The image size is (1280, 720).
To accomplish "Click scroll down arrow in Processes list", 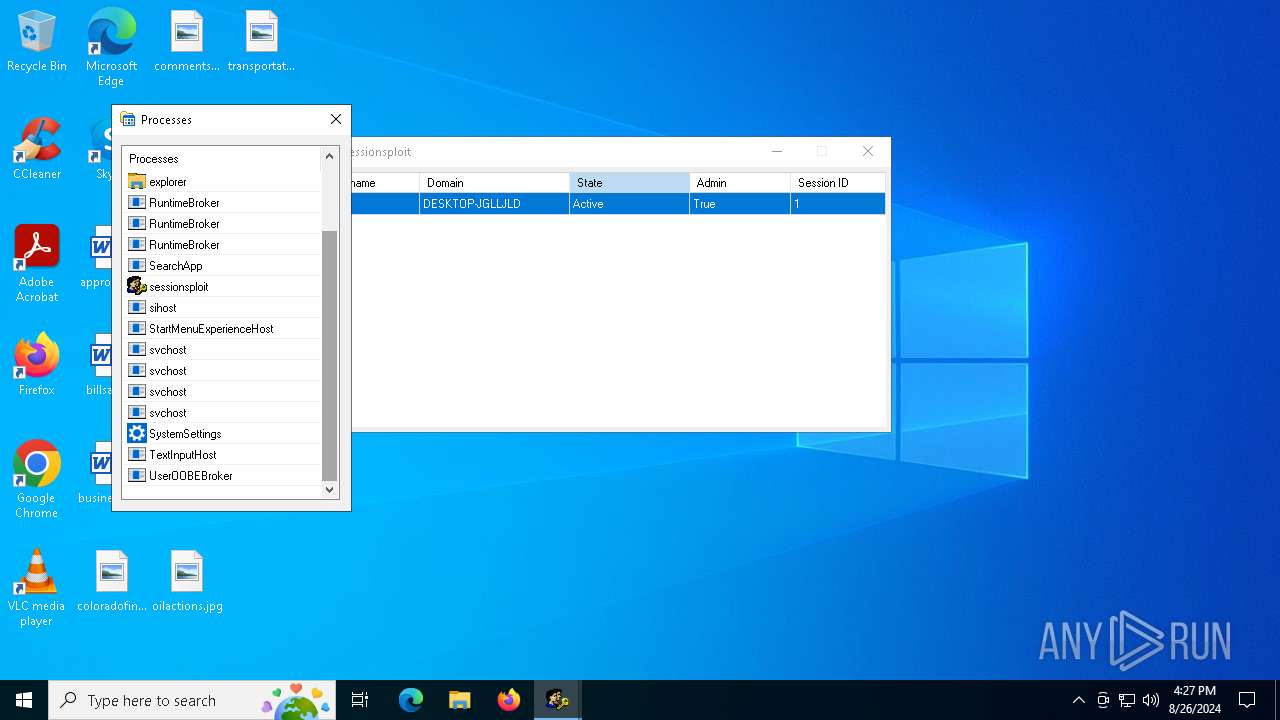I will 329,490.
